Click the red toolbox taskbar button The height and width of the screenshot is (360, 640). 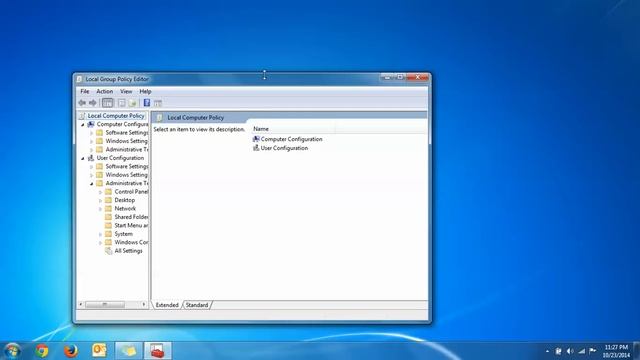point(158,351)
